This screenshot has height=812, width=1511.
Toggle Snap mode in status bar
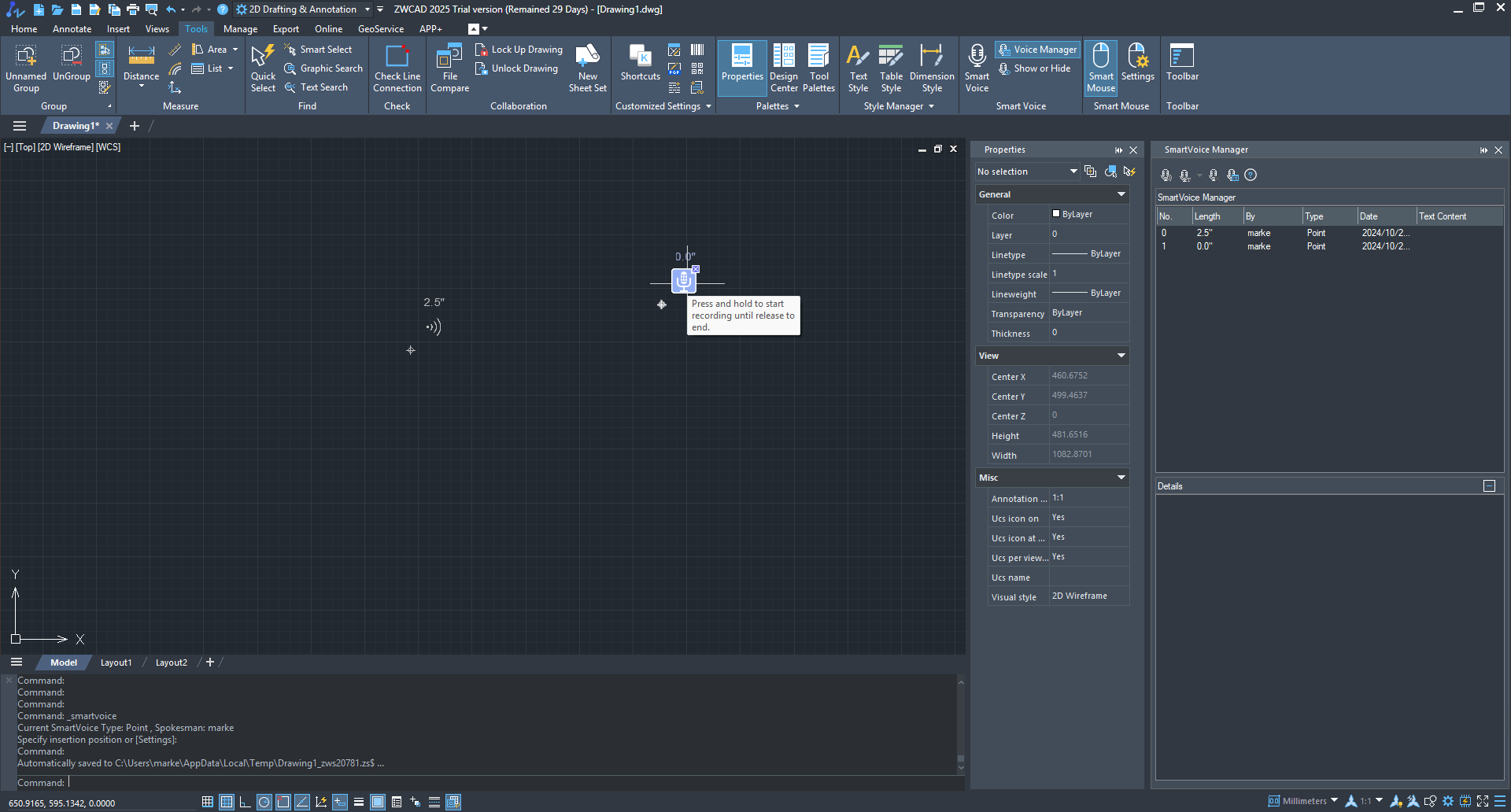point(208,802)
